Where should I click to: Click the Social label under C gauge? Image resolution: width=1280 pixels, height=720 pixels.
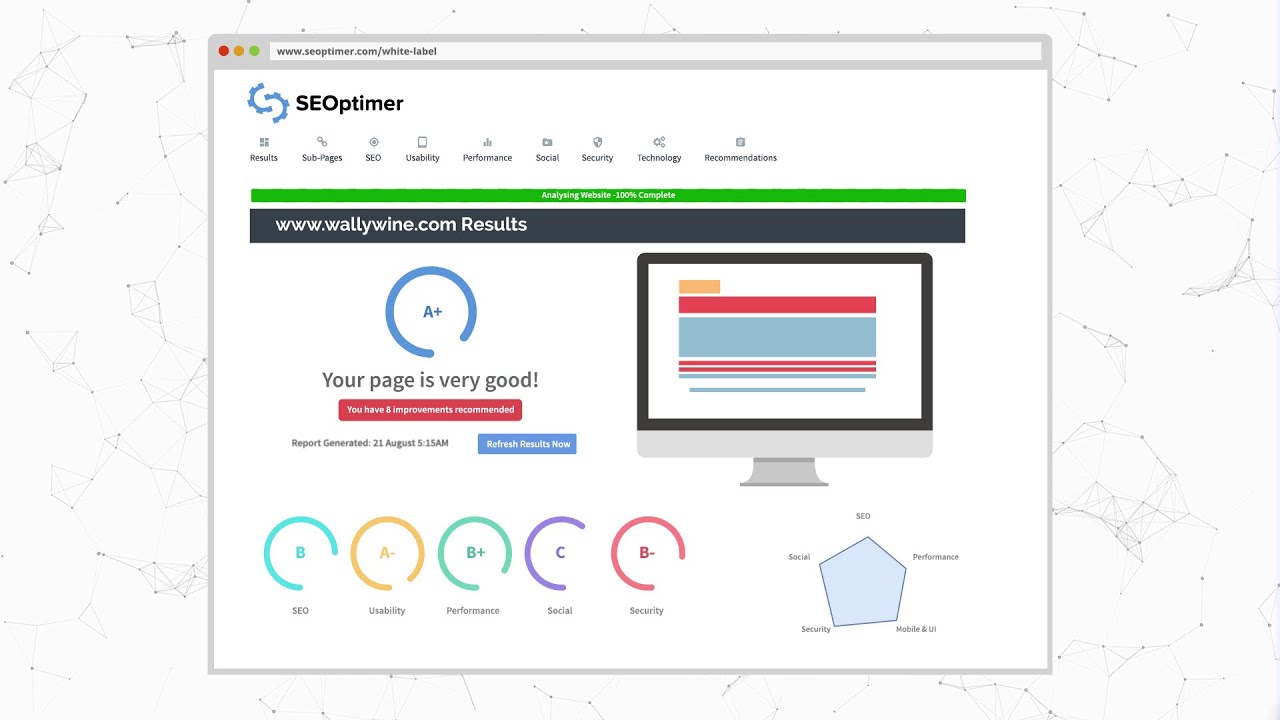tap(560, 611)
